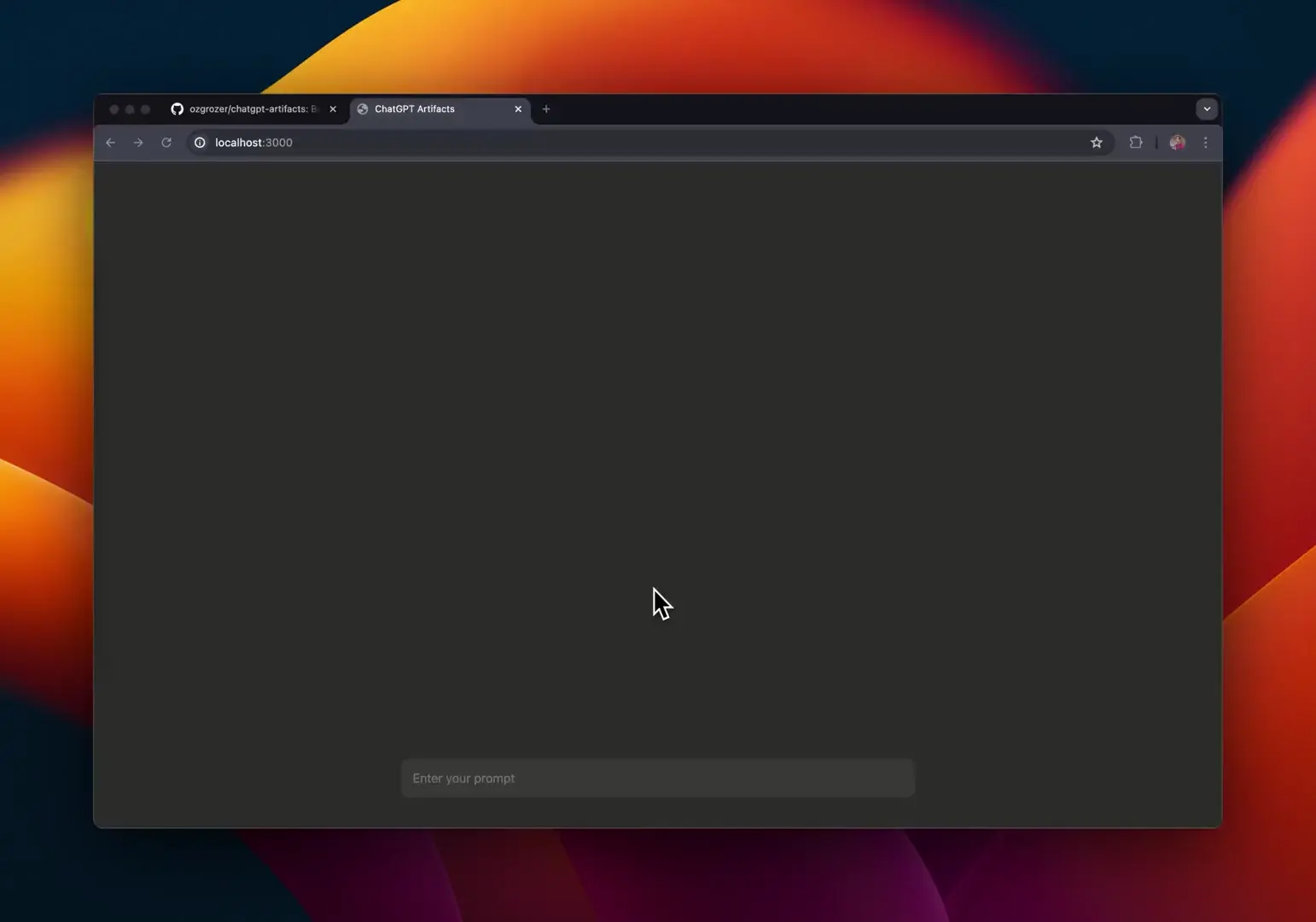Close the ozgrozer/chatgpt-artifacts tab
Viewport: 1316px width, 922px height.
[333, 108]
